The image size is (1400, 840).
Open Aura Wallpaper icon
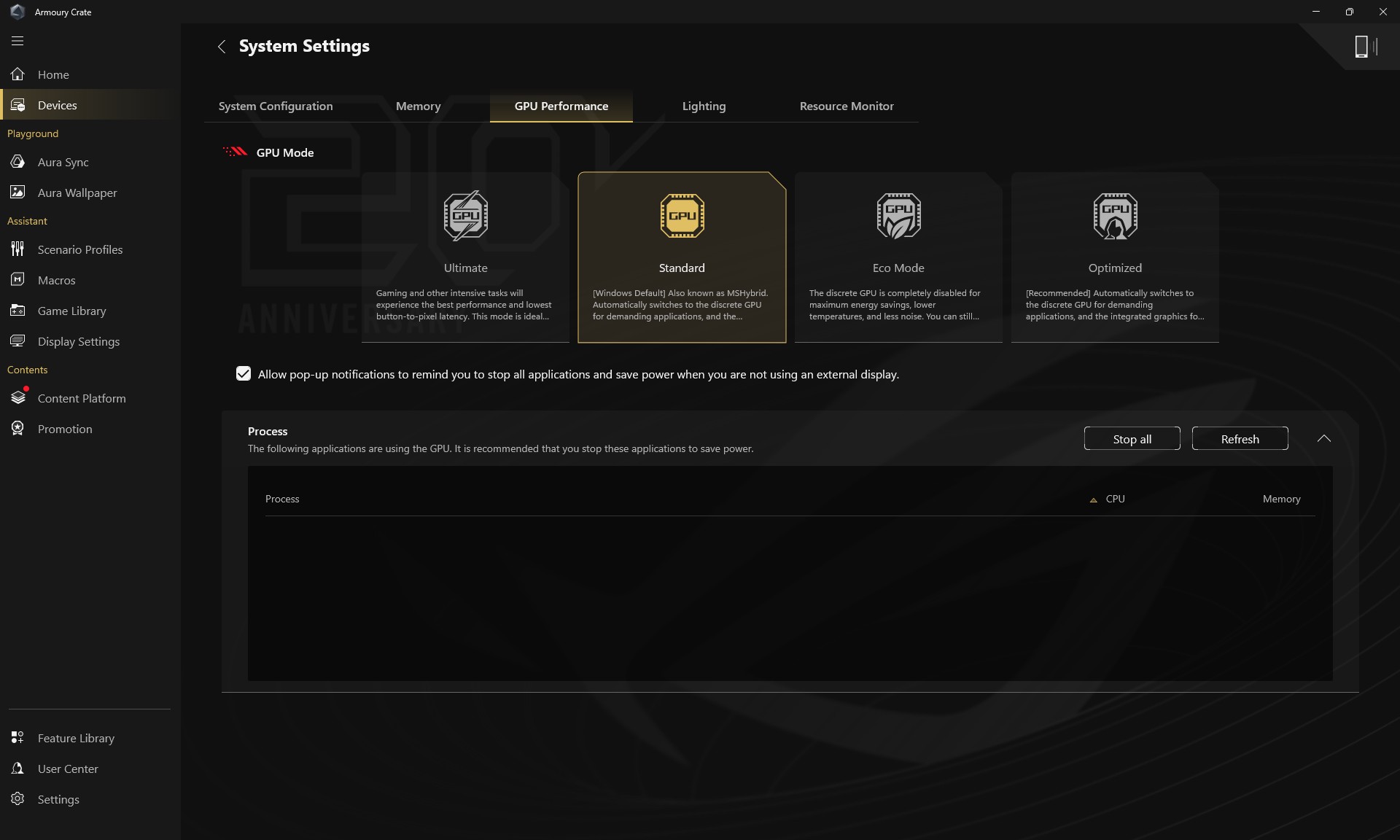tap(17, 192)
